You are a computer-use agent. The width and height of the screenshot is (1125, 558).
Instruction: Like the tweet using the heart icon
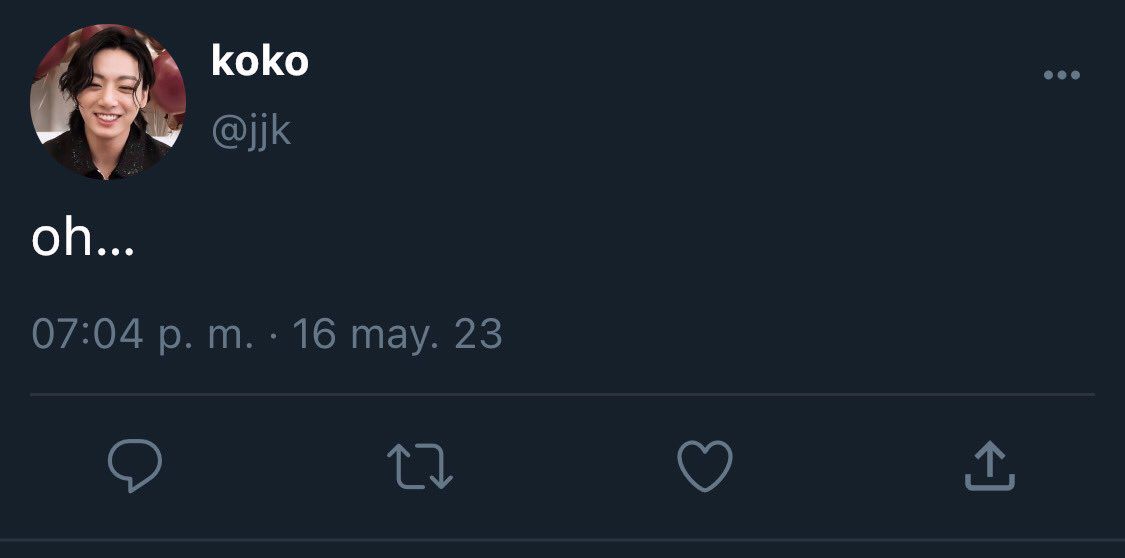(705, 465)
